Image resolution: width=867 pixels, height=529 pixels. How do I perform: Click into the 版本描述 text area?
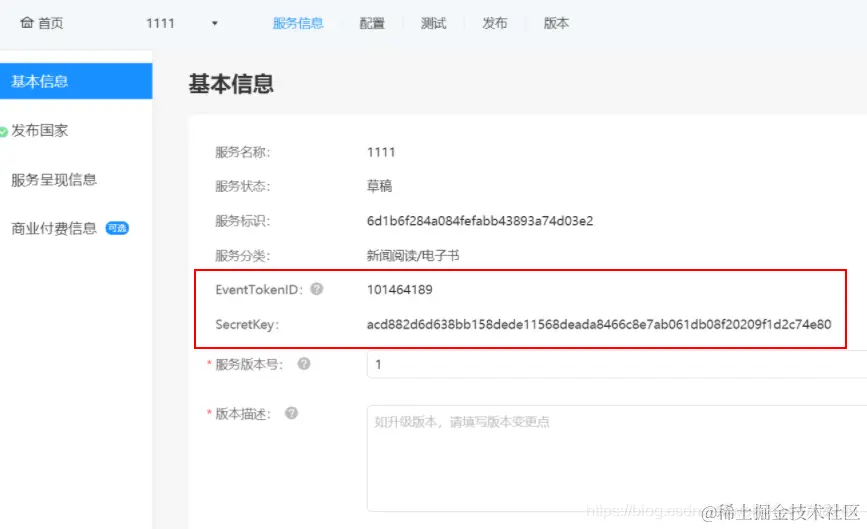[x=617, y=459]
